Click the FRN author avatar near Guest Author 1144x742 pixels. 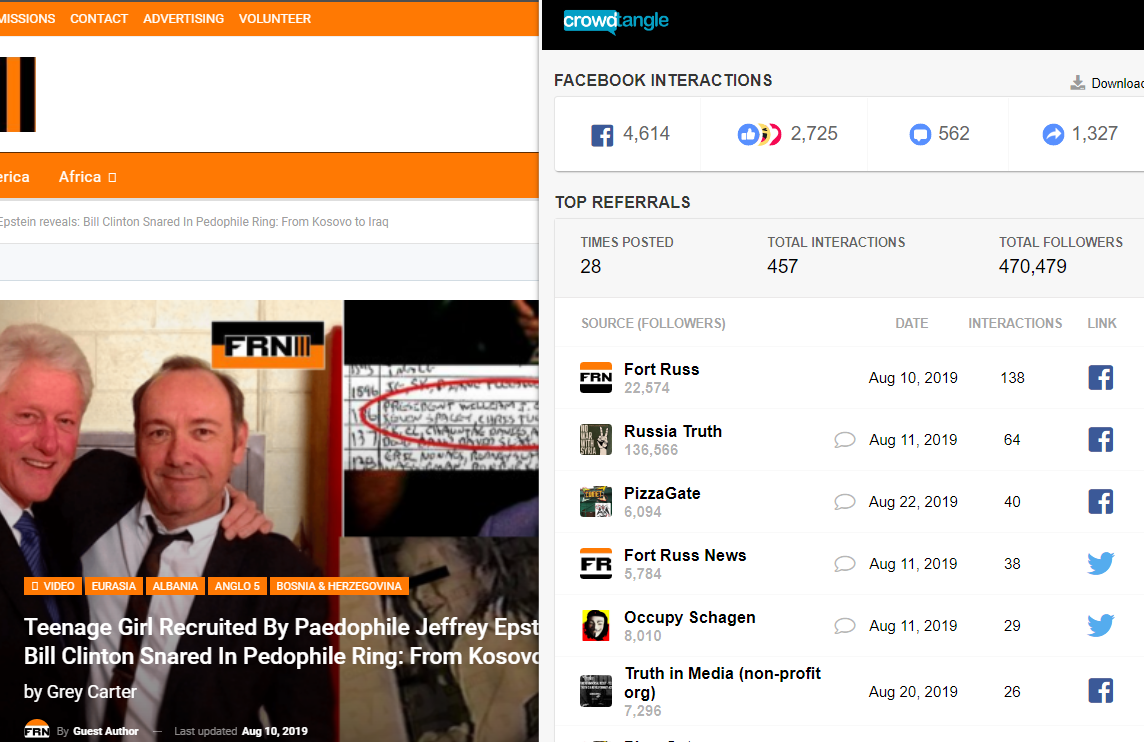tap(36, 730)
